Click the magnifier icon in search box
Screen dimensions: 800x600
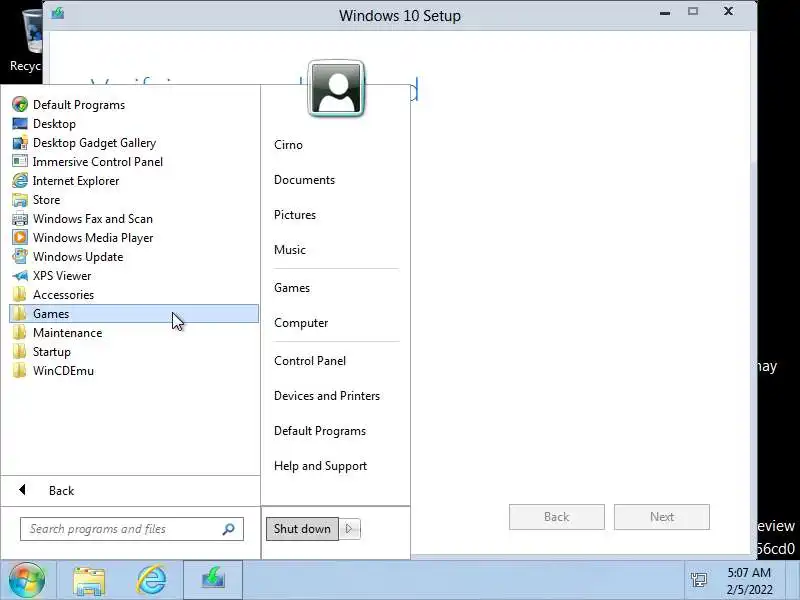pos(229,529)
